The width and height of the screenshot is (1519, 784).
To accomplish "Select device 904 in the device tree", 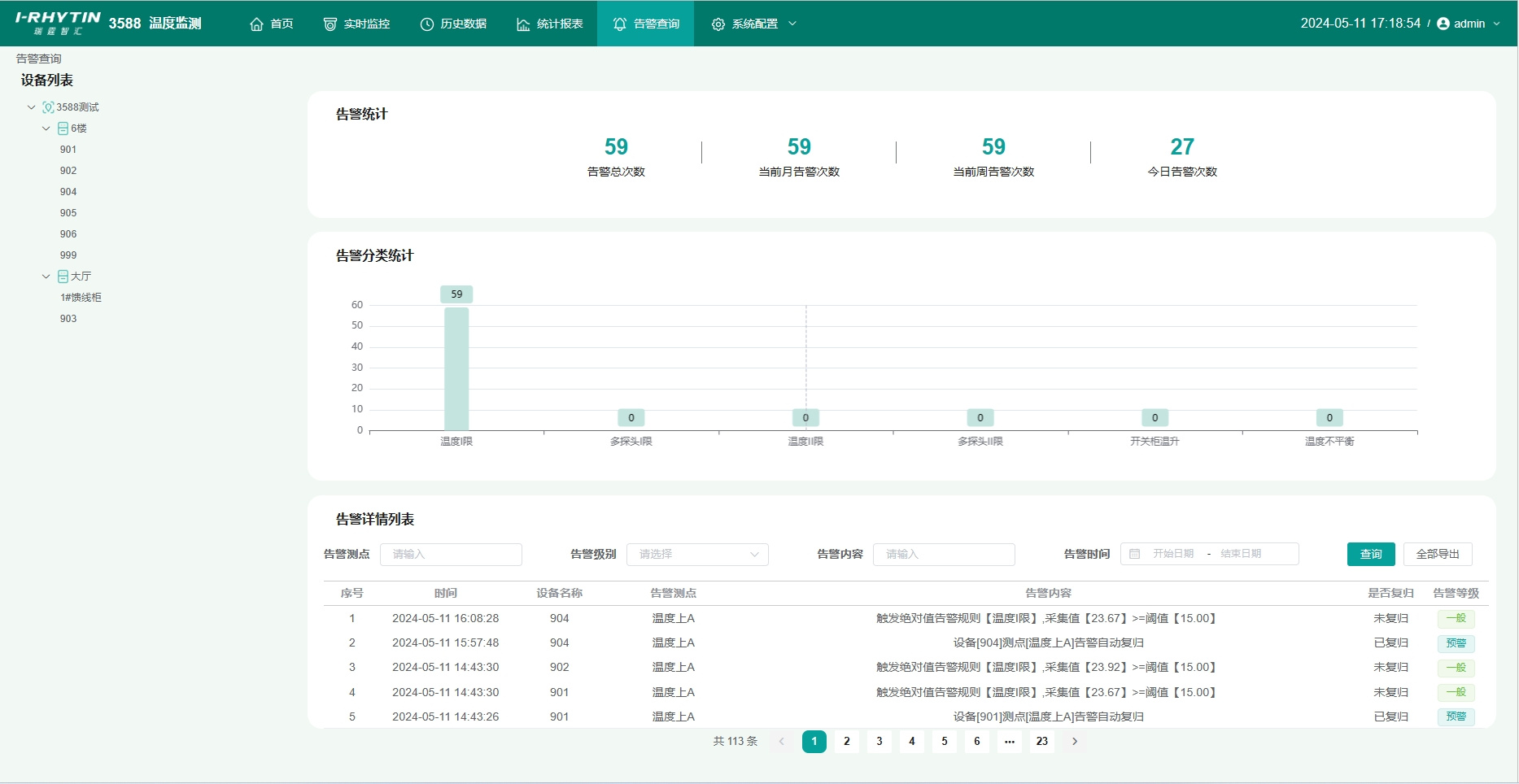I will (68, 192).
